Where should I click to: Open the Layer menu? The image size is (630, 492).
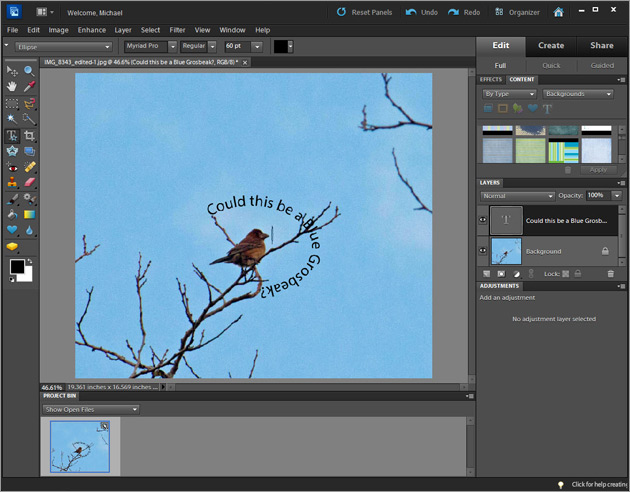click(x=123, y=30)
